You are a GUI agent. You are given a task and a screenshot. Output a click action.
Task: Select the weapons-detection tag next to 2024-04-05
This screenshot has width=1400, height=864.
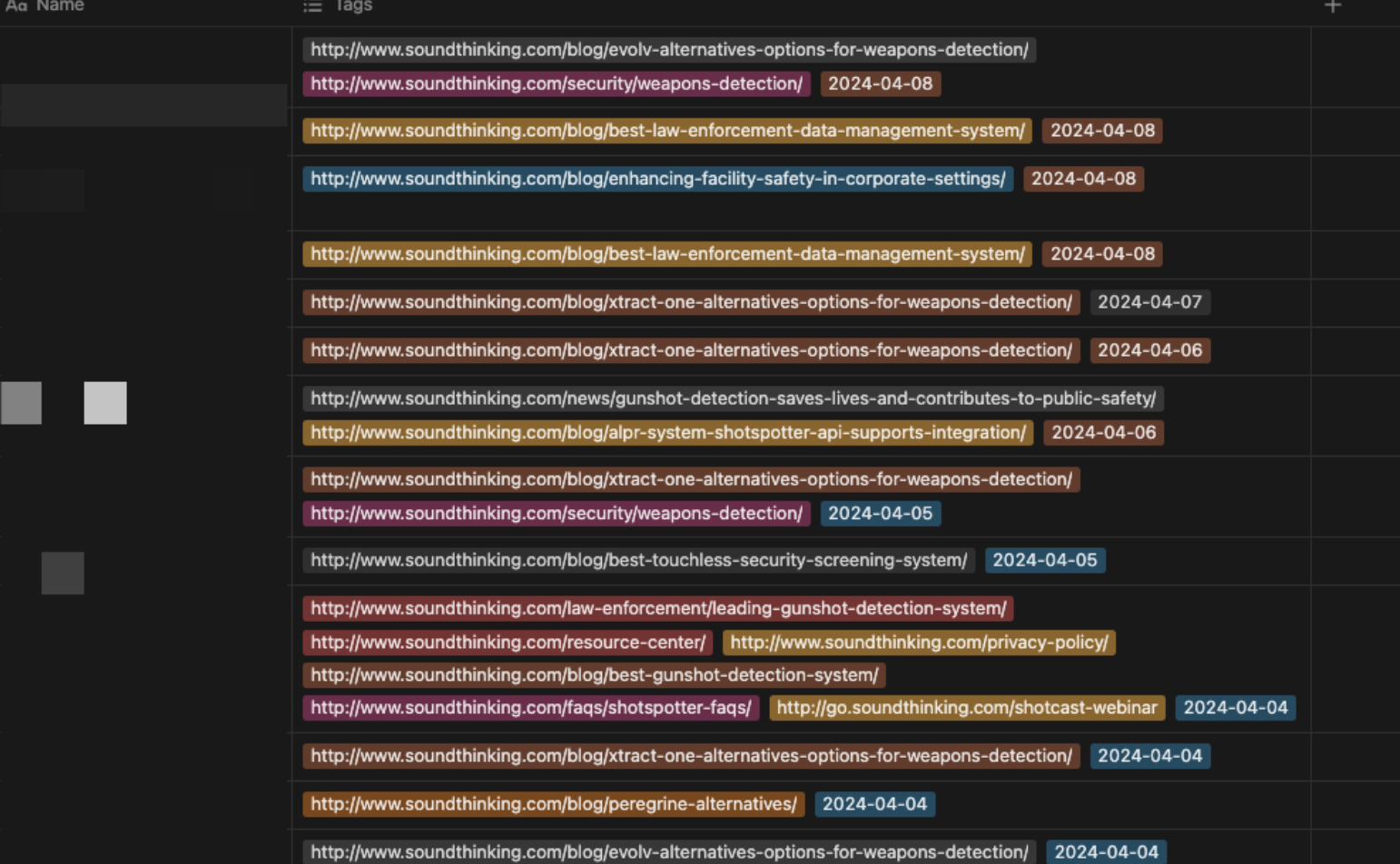557,514
